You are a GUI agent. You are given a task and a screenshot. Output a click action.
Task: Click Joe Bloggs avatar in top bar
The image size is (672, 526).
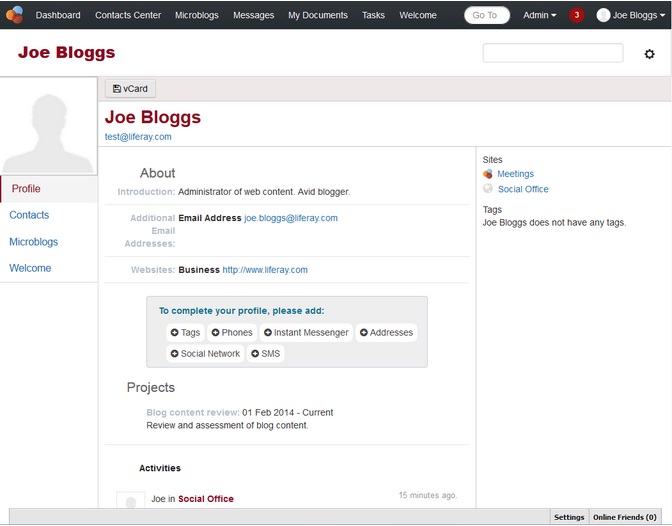603,15
